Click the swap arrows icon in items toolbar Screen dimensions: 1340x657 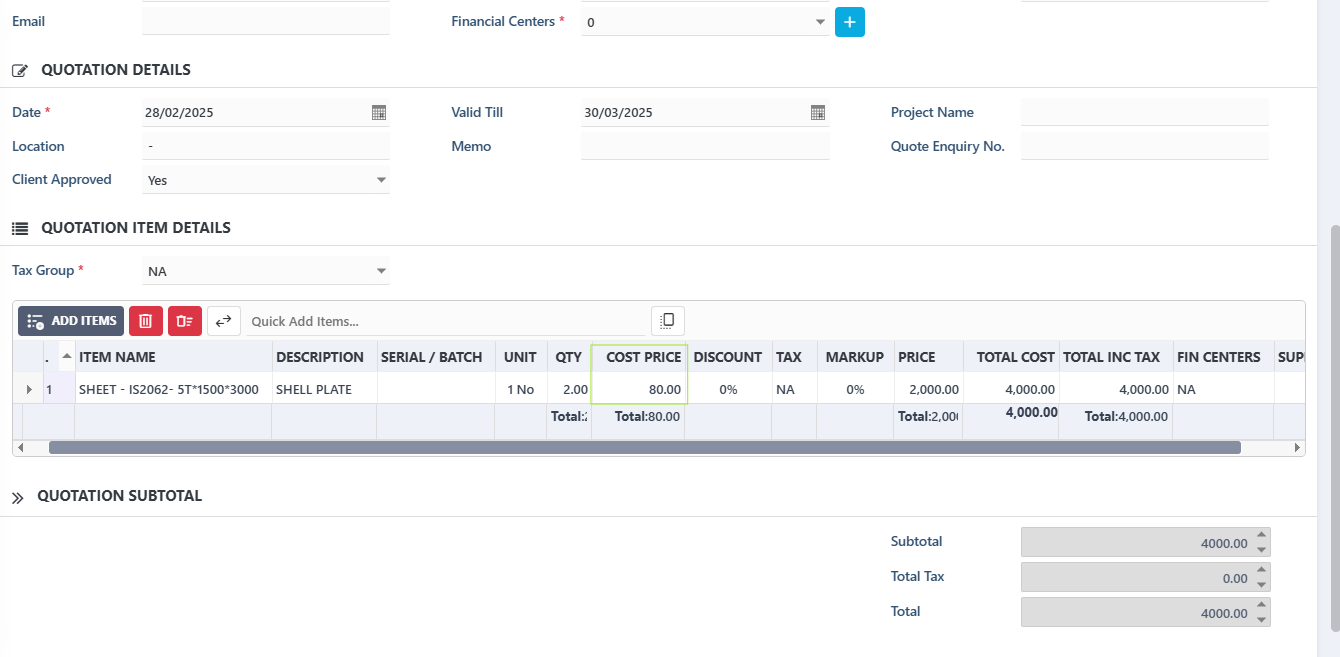point(224,321)
